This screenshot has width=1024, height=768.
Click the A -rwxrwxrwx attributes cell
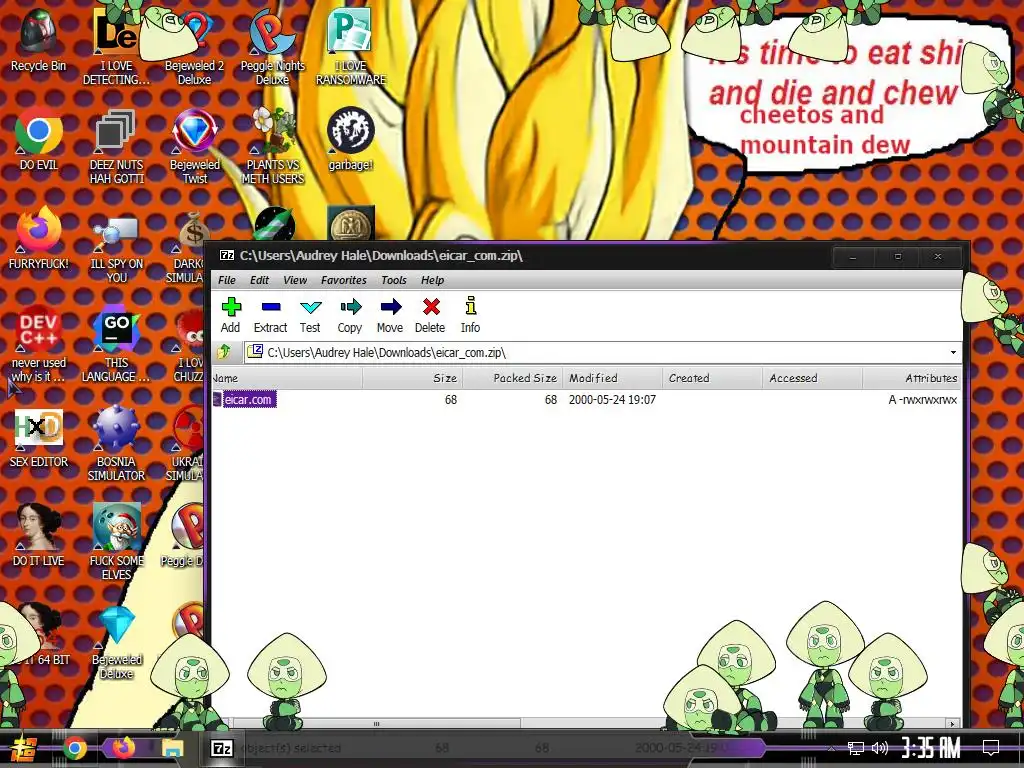[x=922, y=400]
